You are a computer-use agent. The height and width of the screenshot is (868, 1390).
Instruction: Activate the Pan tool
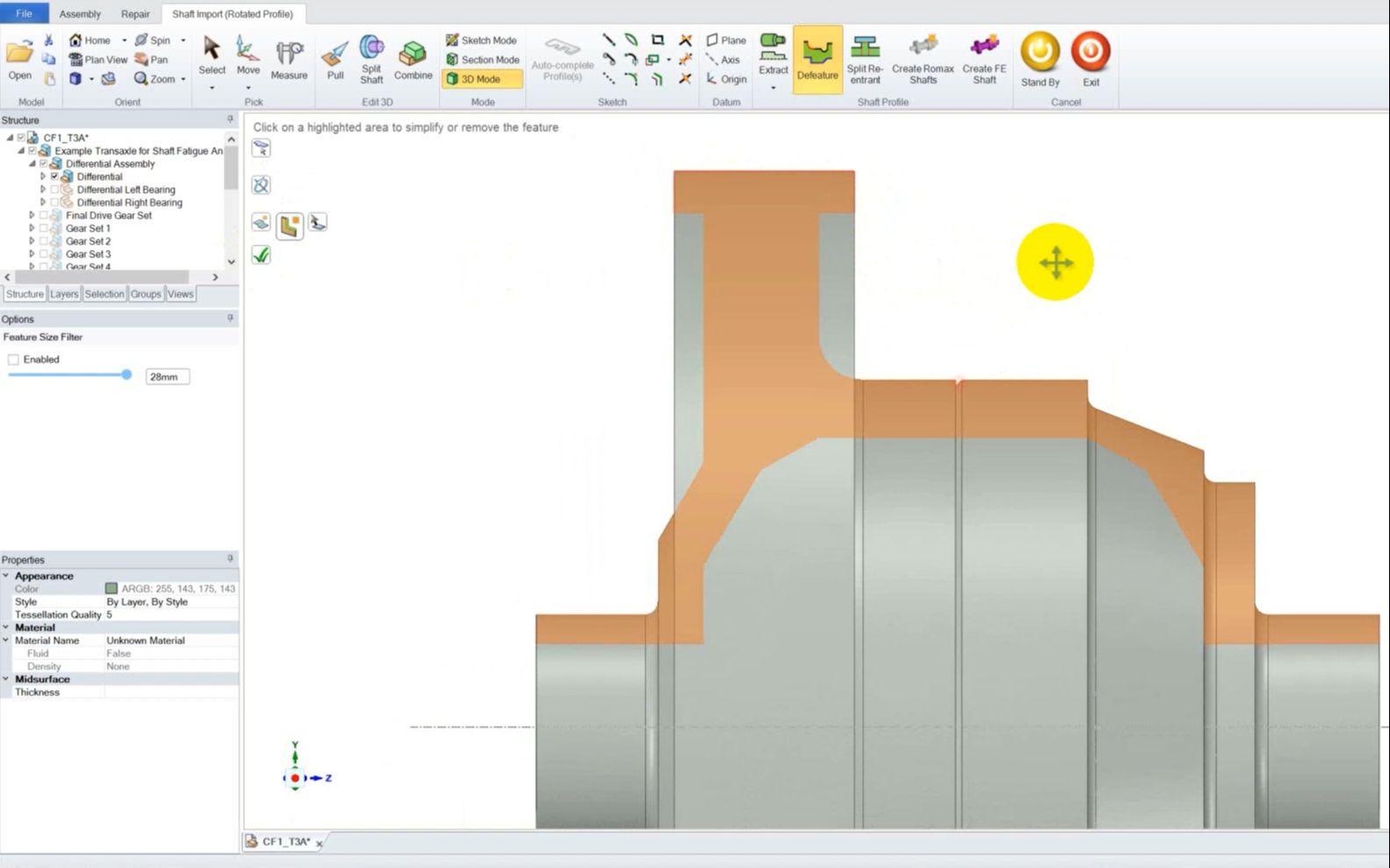click(x=151, y=60)
